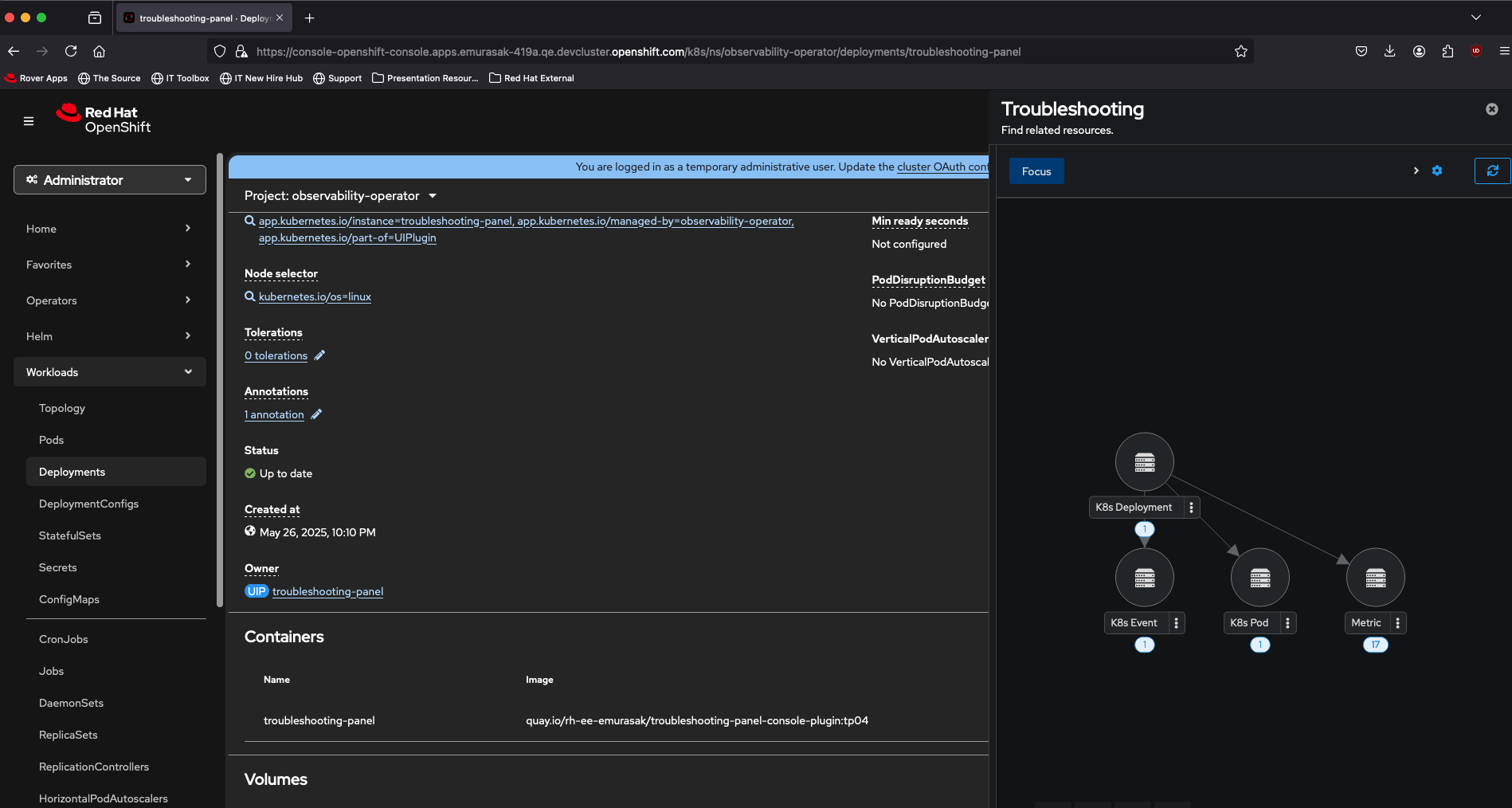This screenshot has height=808, width=1512.
Task: Open Jobs in the sidebar
Action: pyautogui.click(x=51, y=671)
